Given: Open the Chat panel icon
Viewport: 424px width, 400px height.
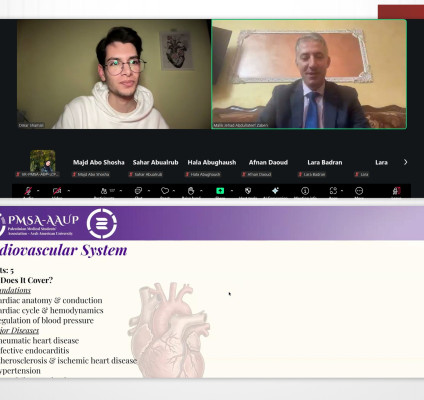Looking at the screenshot, I should tap(138, 191).
